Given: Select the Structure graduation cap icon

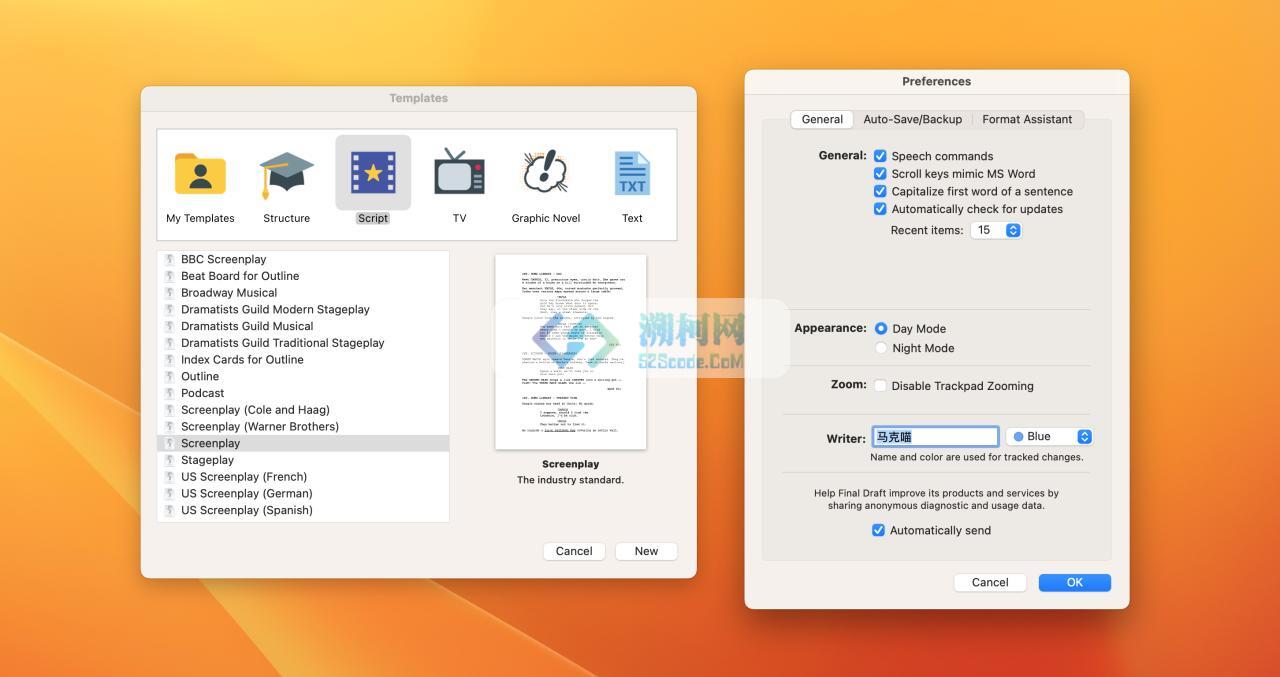Looking at the screenshot, I should coord(286,174).
